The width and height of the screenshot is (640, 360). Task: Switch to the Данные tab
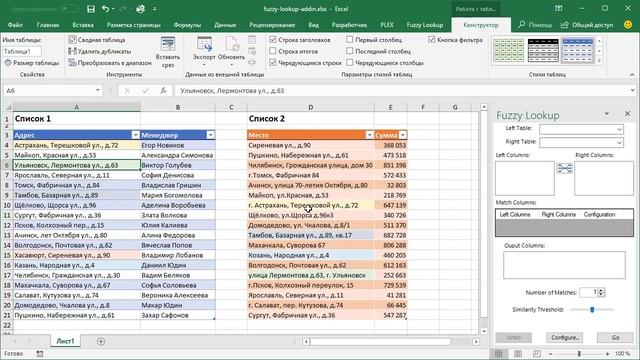(225, 25)
